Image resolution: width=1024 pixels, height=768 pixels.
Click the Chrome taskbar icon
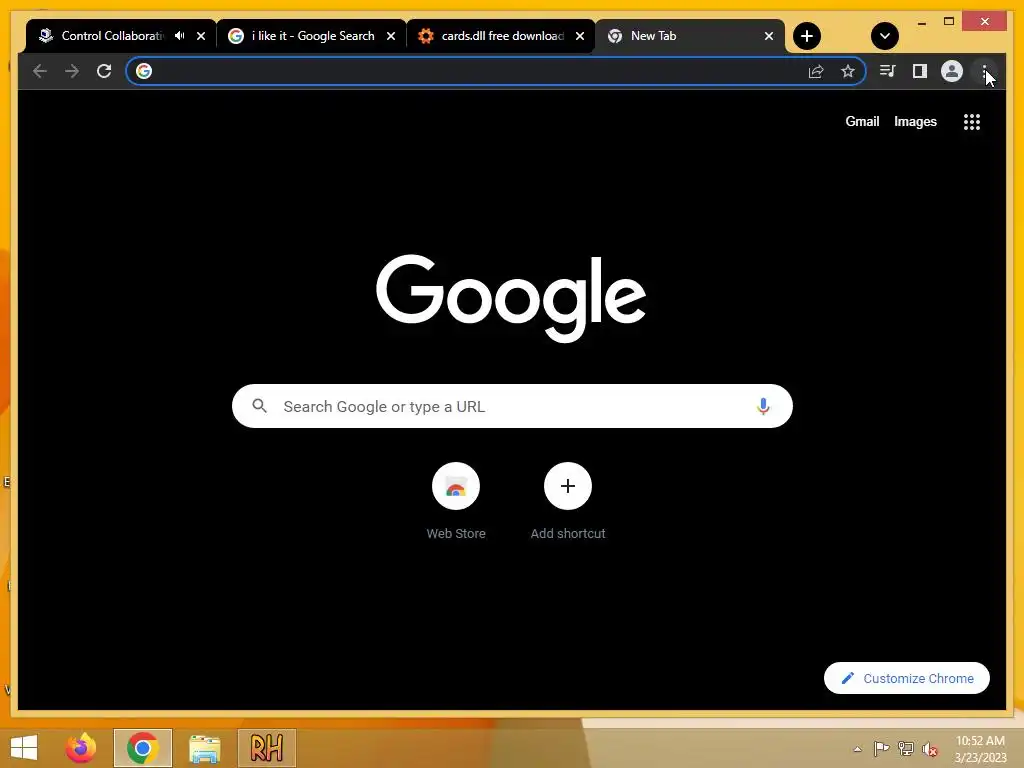[142, 748]
